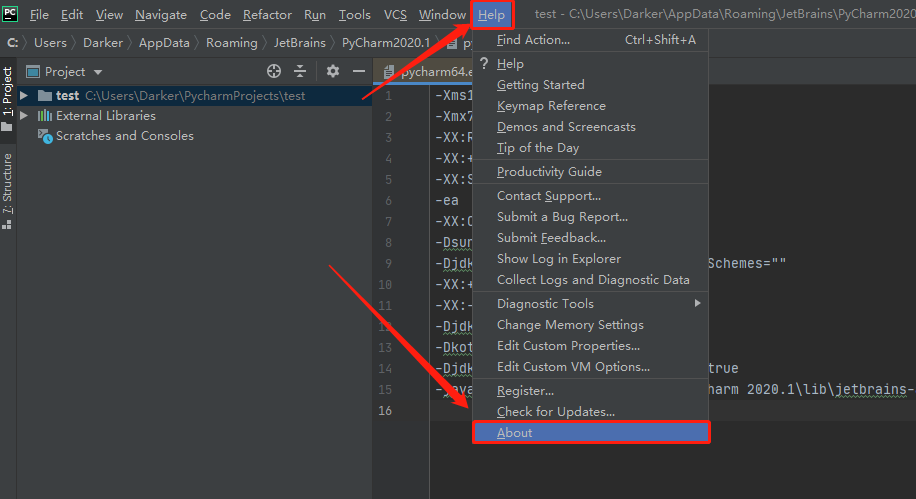The image size is (916, 499).
Task: Open the Window menu
Action: pyautogui.click(x=442, y=15)
